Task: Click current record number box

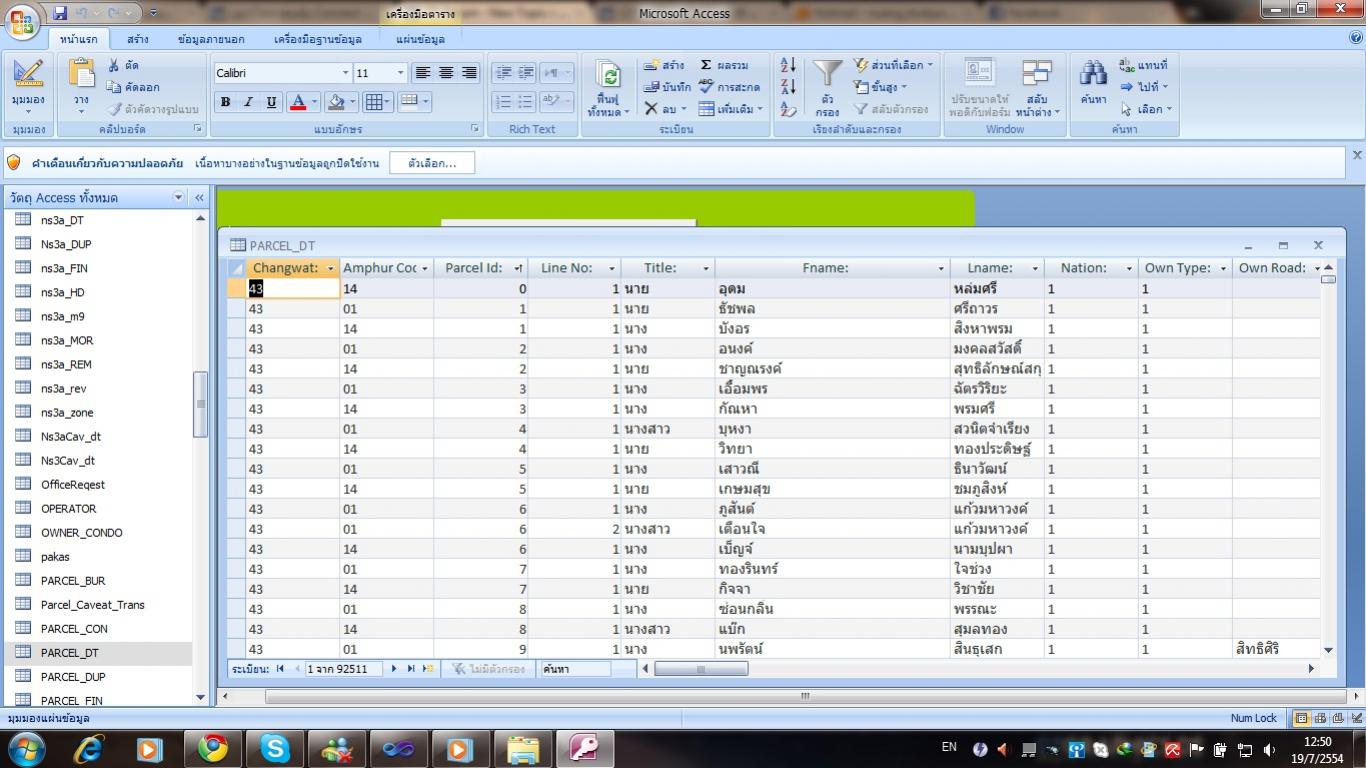Action: 343,669
